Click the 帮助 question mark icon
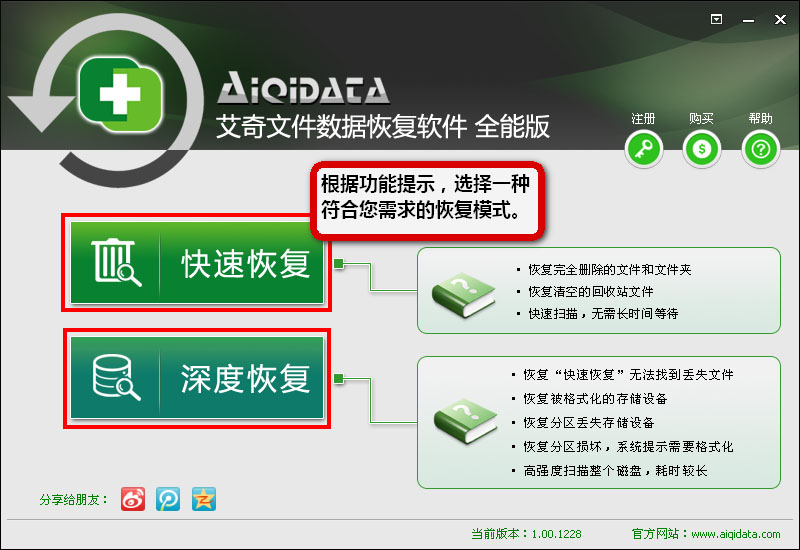 (761, 149)
